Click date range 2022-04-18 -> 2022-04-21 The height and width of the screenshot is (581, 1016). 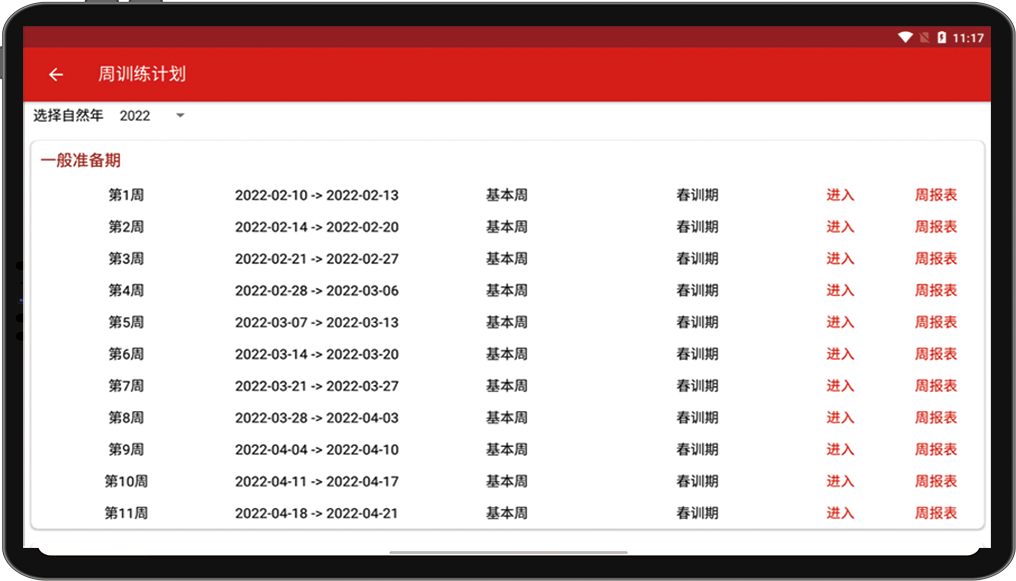[x=316, y=512]
